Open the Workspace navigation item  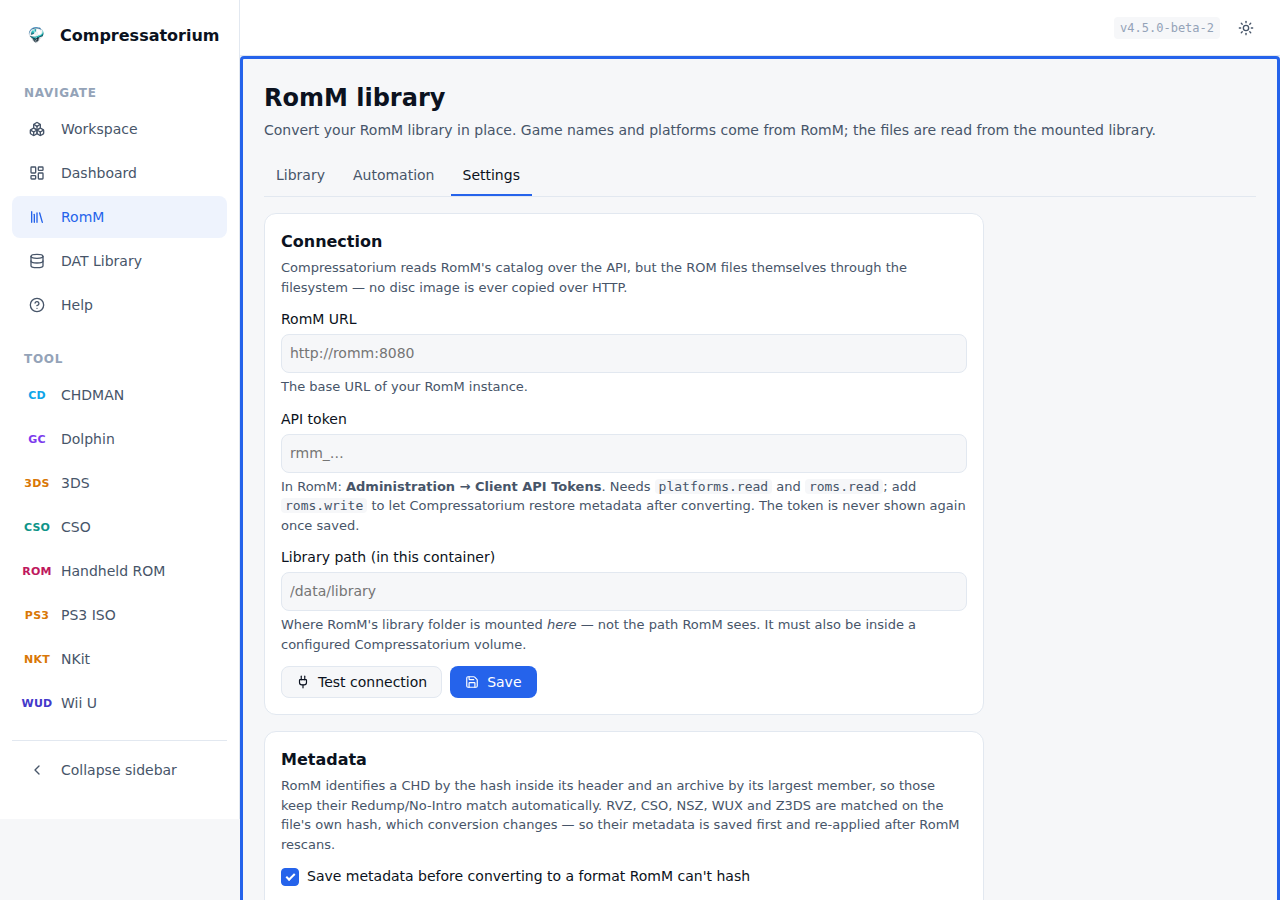click(x=119, y=129)
